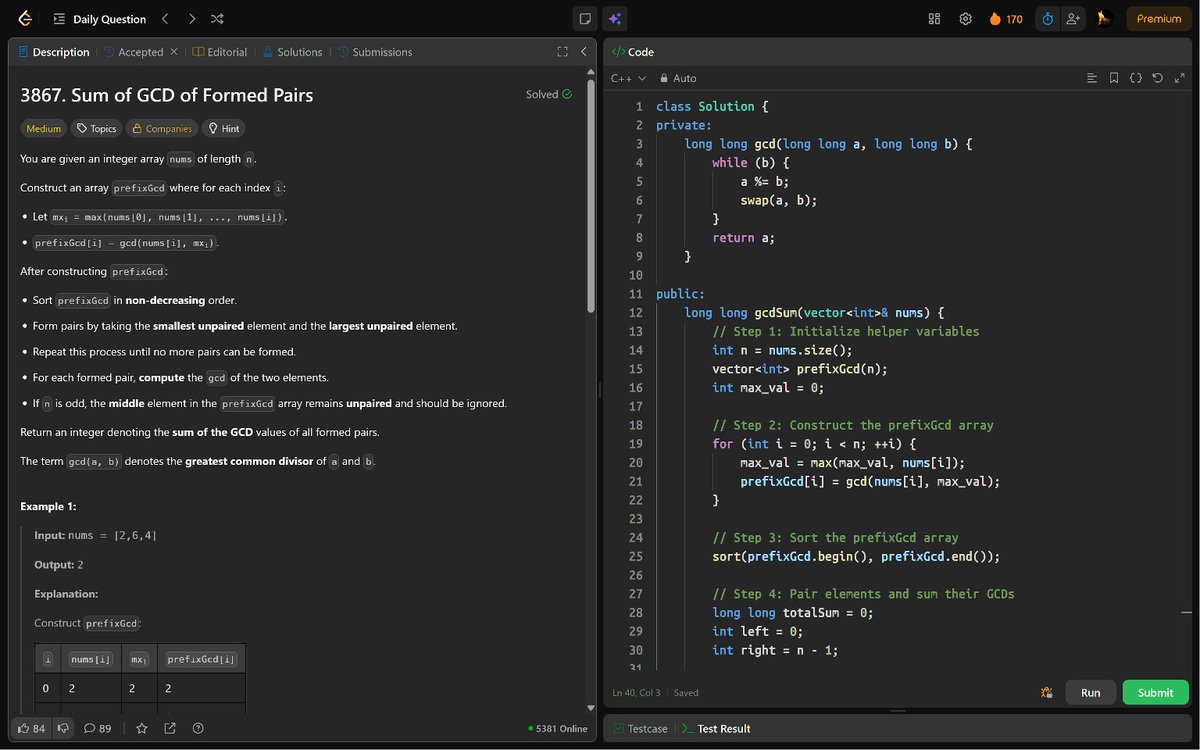
Task: Click the 5381 Online indicator
Action: 558,729
